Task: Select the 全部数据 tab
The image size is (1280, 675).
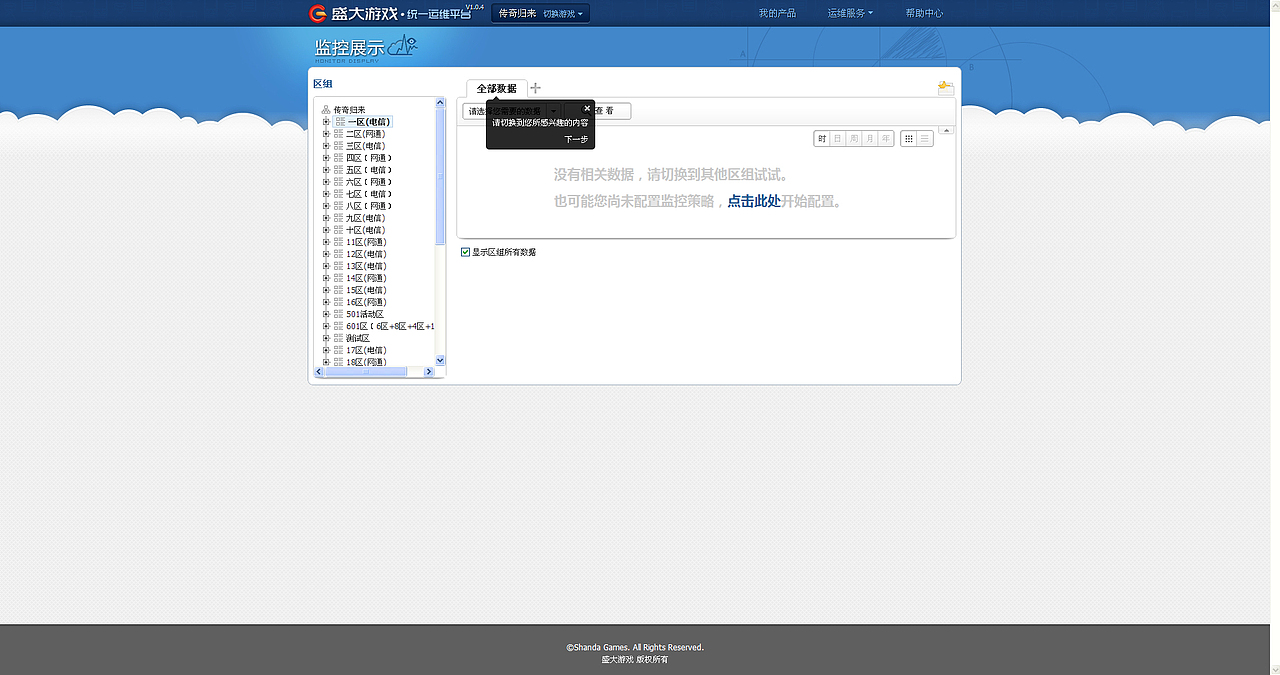Action: pos(497,88)
